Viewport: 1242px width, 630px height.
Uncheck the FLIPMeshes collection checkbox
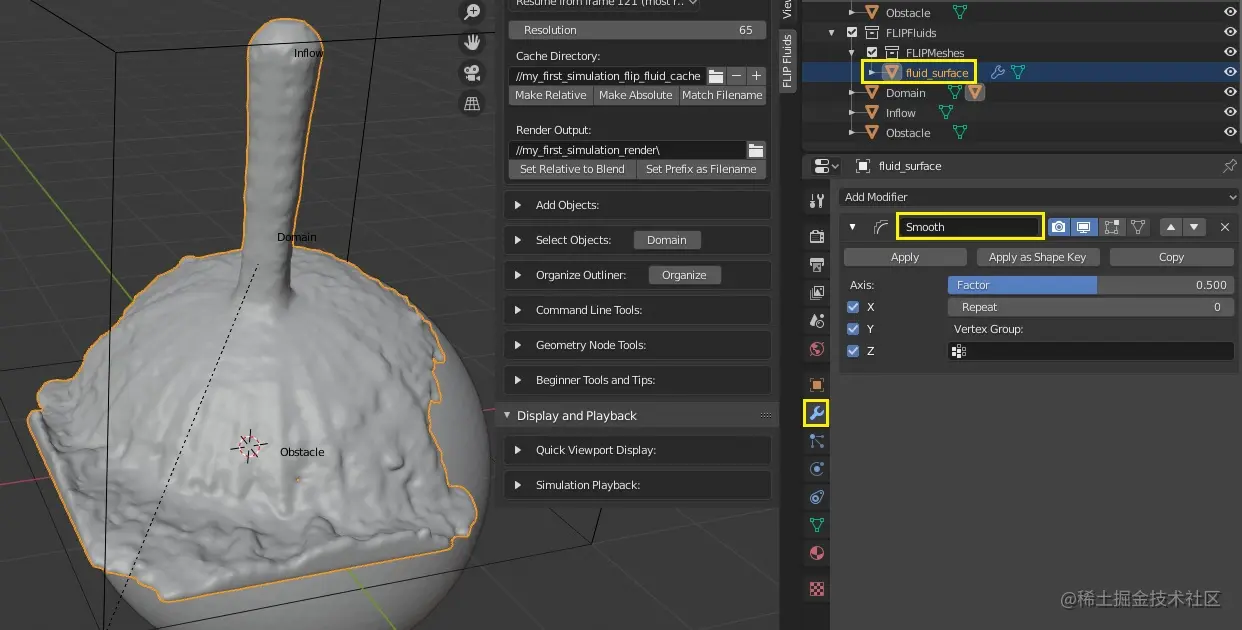872,52
